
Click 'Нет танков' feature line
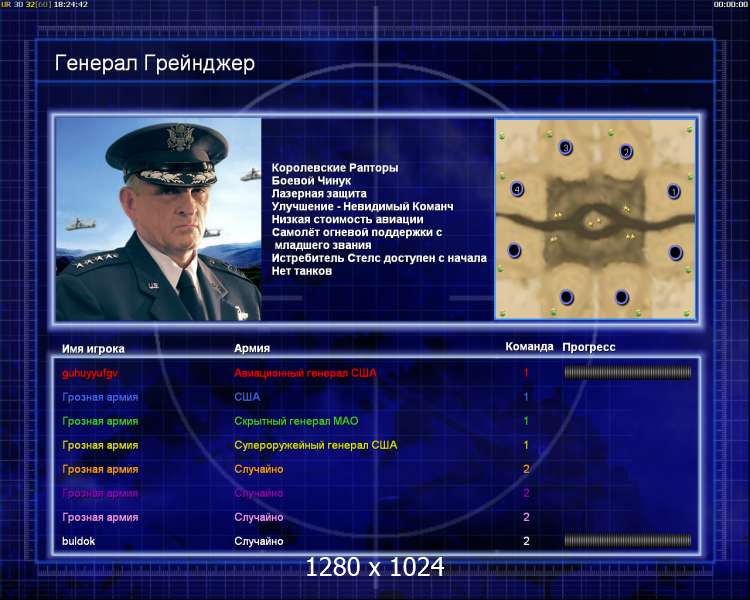[x=301, y=271]
